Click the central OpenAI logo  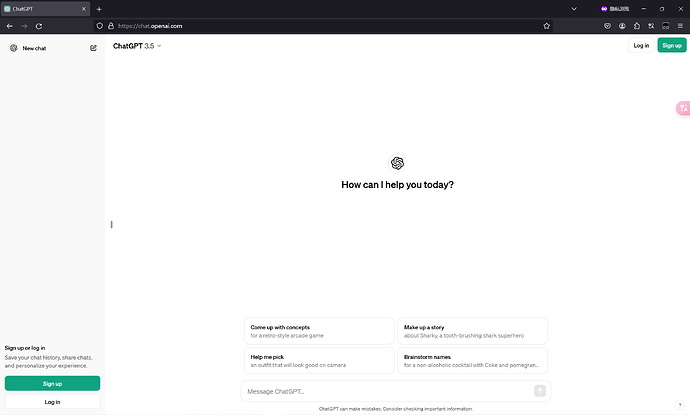pyautogui.click(x=397, y=163)
